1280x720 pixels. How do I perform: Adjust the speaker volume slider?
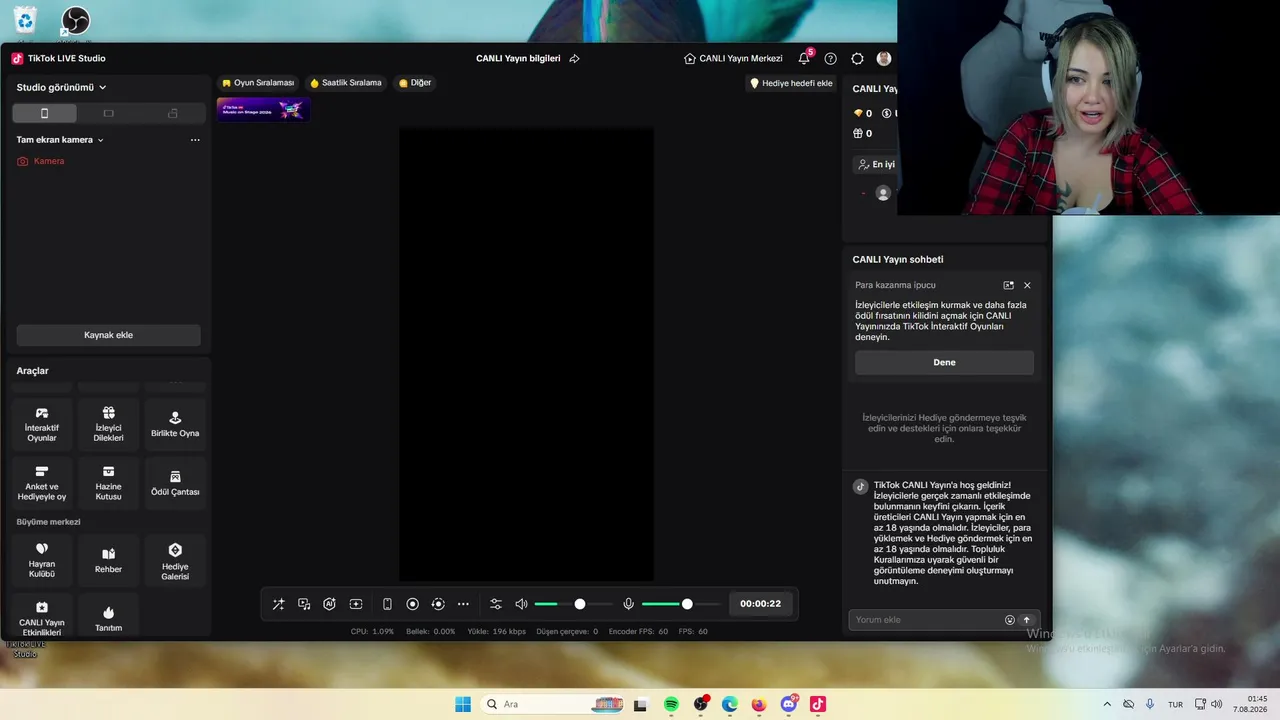tap(573, 604)
